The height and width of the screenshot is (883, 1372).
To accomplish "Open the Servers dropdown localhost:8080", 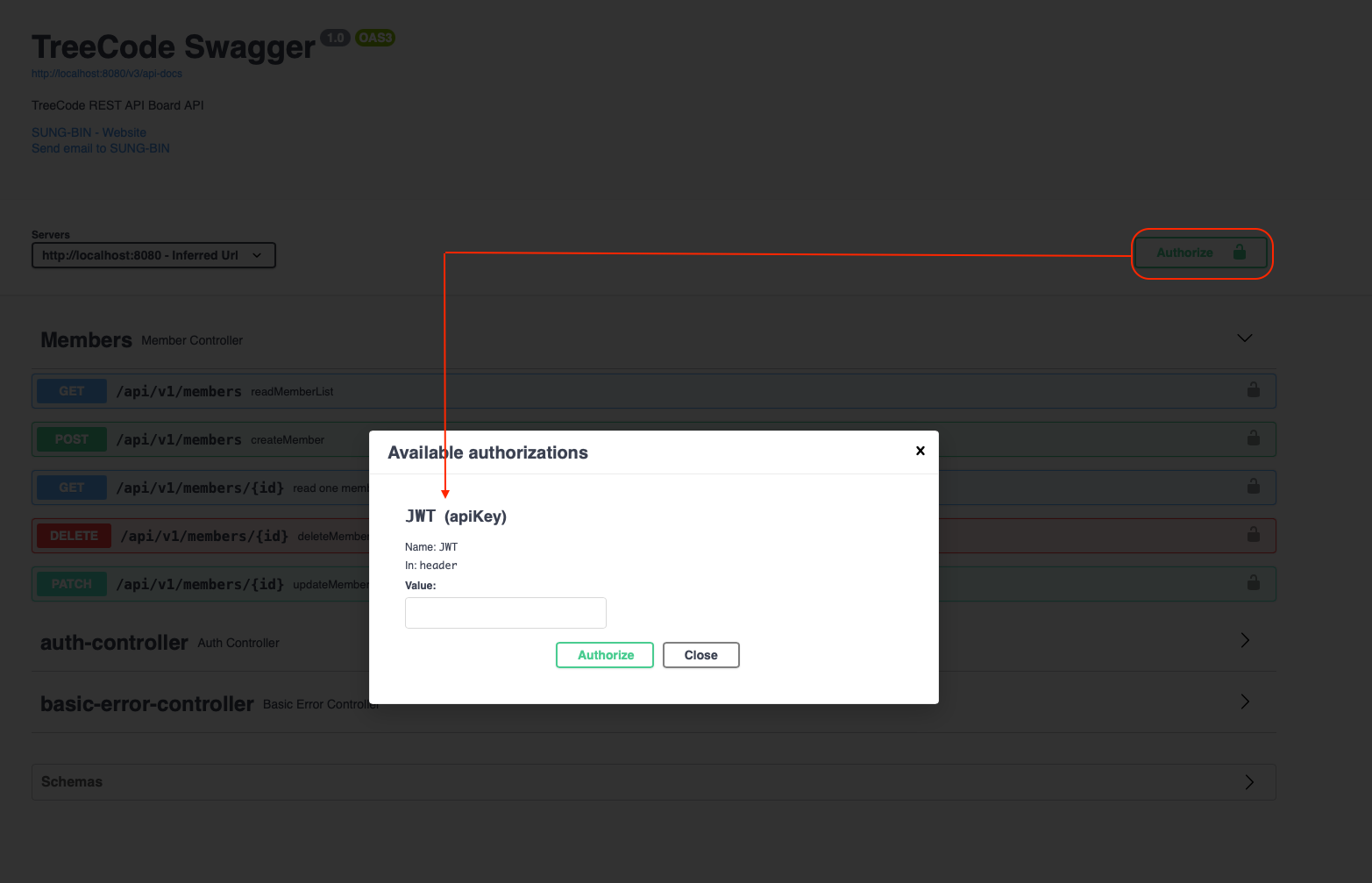I will pyautogui.click(x=153, y=255).
